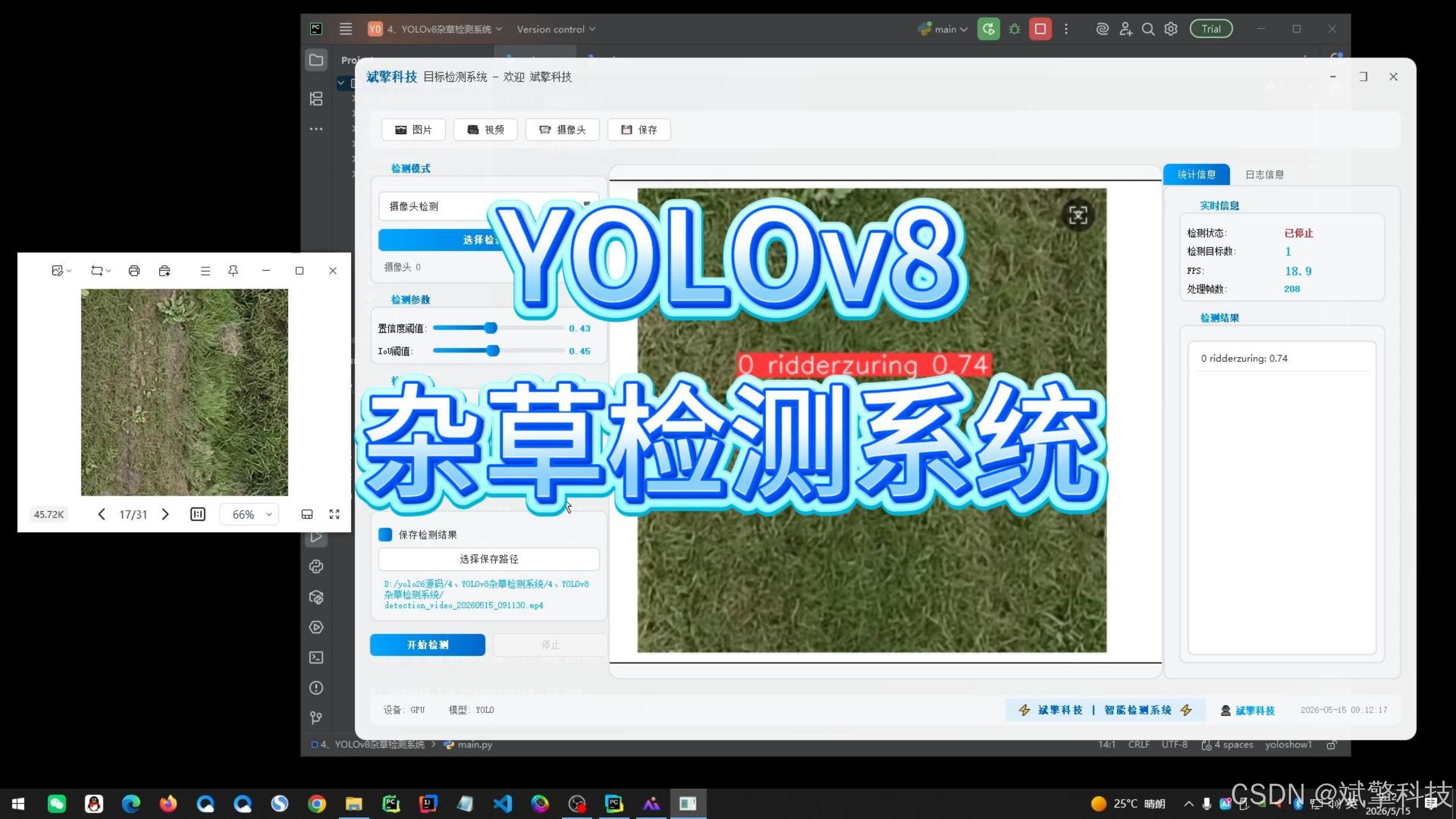Viewport: 1456px width, 819px height.
Task: Open Windows Start menu
Action: pyautogui.click(x=18, y=804)
